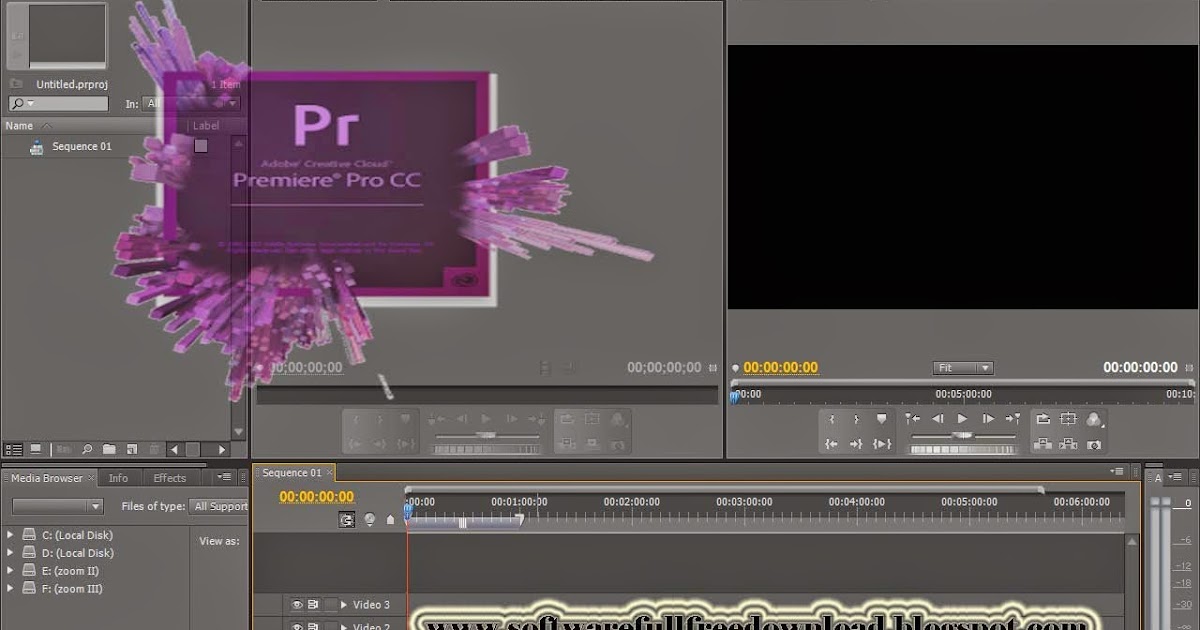The width and height of the screenshot is (1200, 630).
Task: Switch to the Info tab
Action: pyautogui.click(x=118, y=478)
